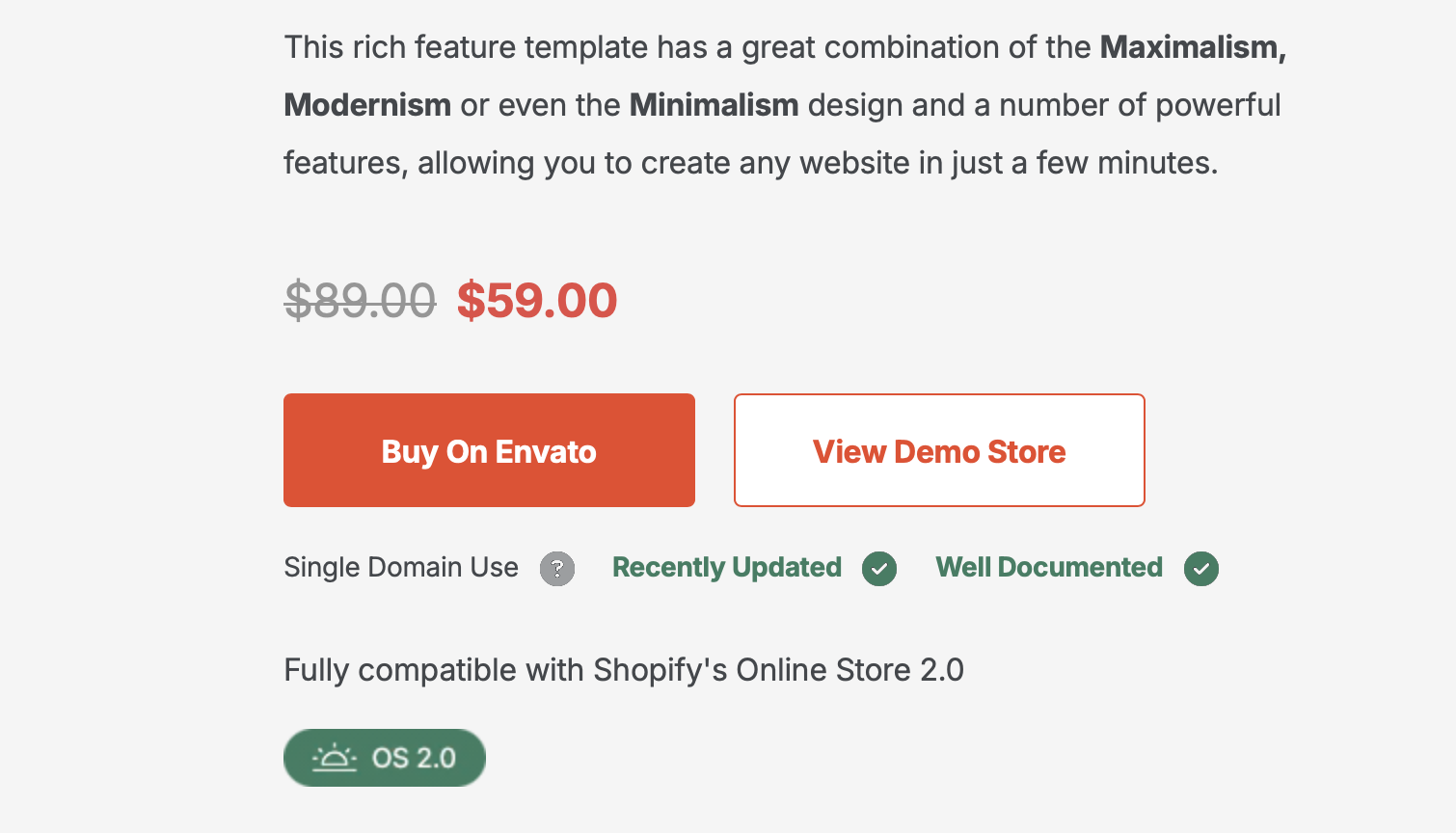Select the Recently Updated label
1456x833 pixels.
(727, 567)
